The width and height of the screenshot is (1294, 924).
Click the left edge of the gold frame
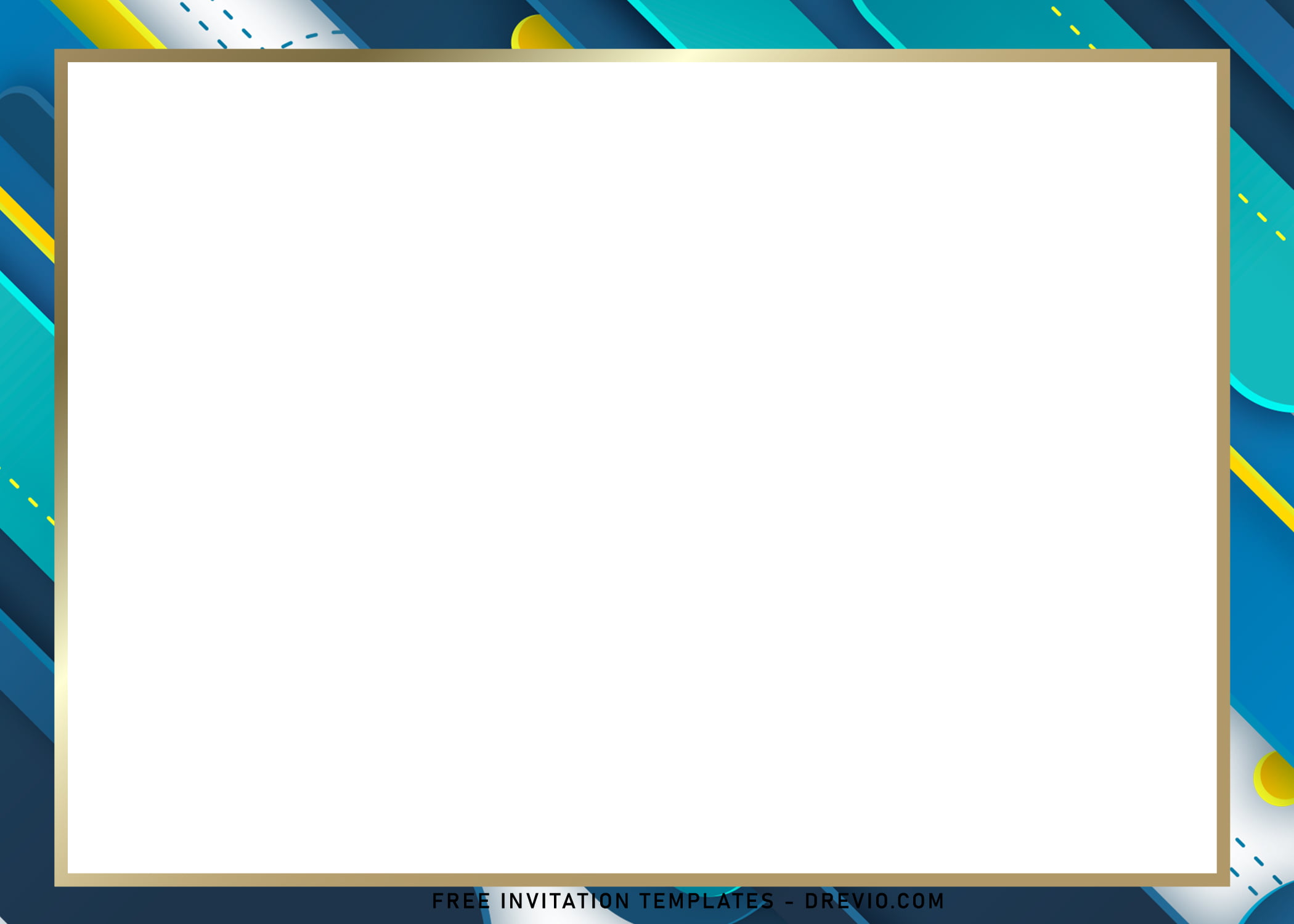point(61,468)
